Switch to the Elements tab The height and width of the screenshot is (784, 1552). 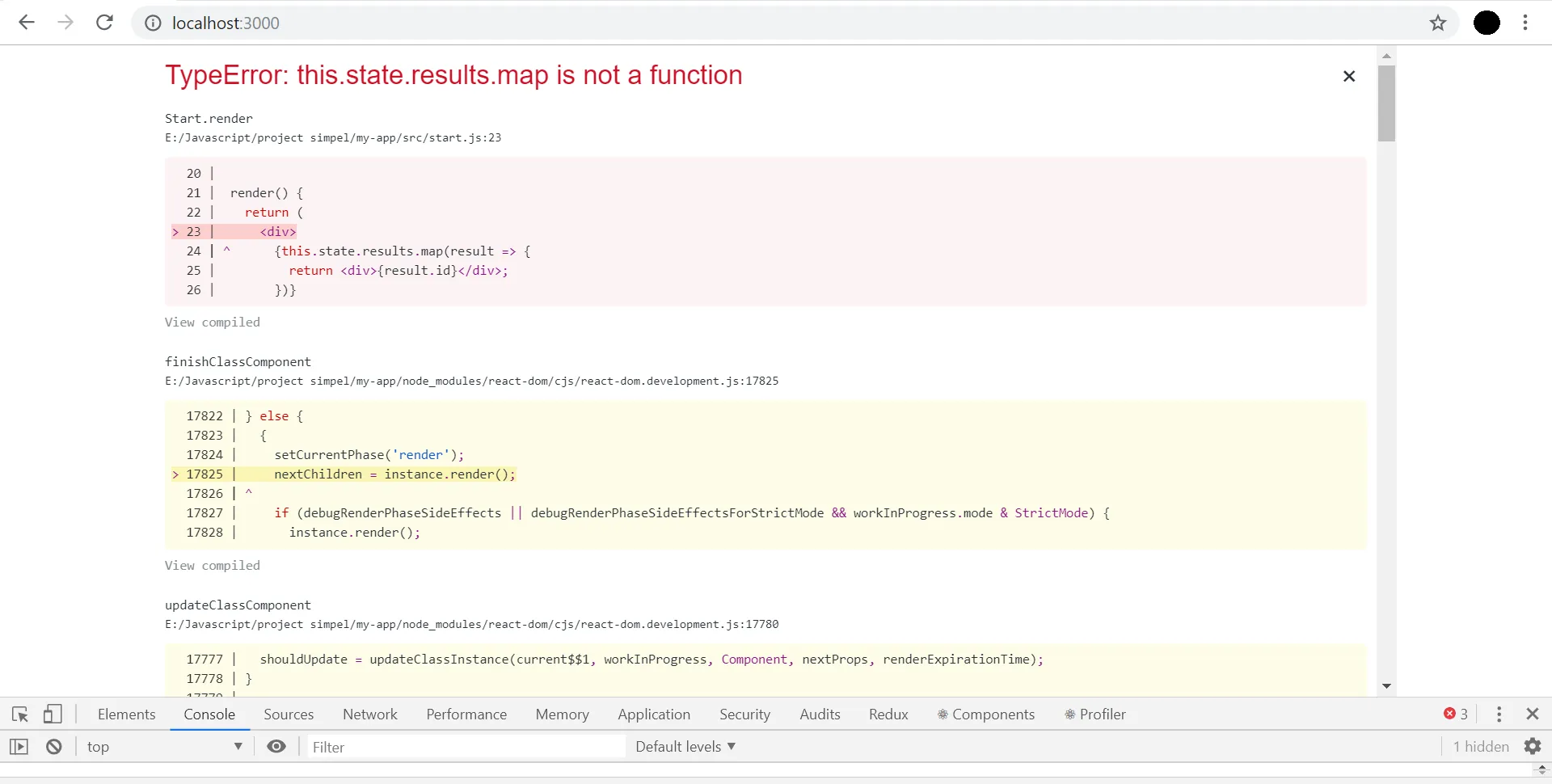[x=127, y=714]
